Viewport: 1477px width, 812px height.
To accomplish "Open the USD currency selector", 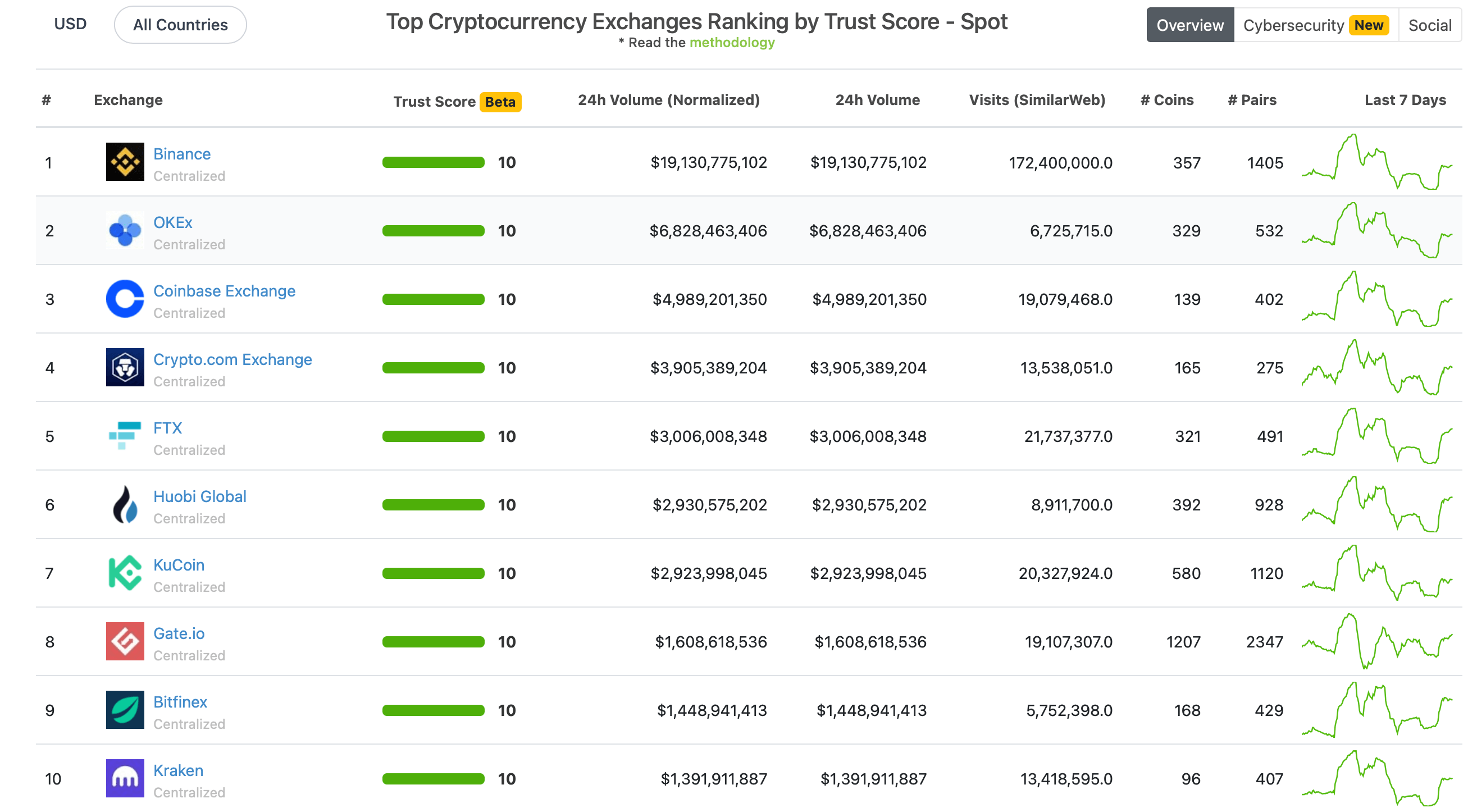I will tap(70, 24).
